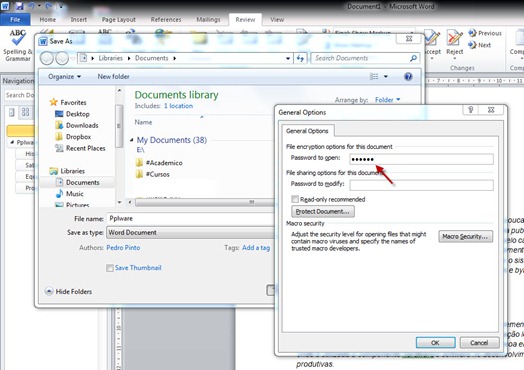Click General Options help question icon
This screenshot has height=370, width=524.
click(x=471, y=110)
